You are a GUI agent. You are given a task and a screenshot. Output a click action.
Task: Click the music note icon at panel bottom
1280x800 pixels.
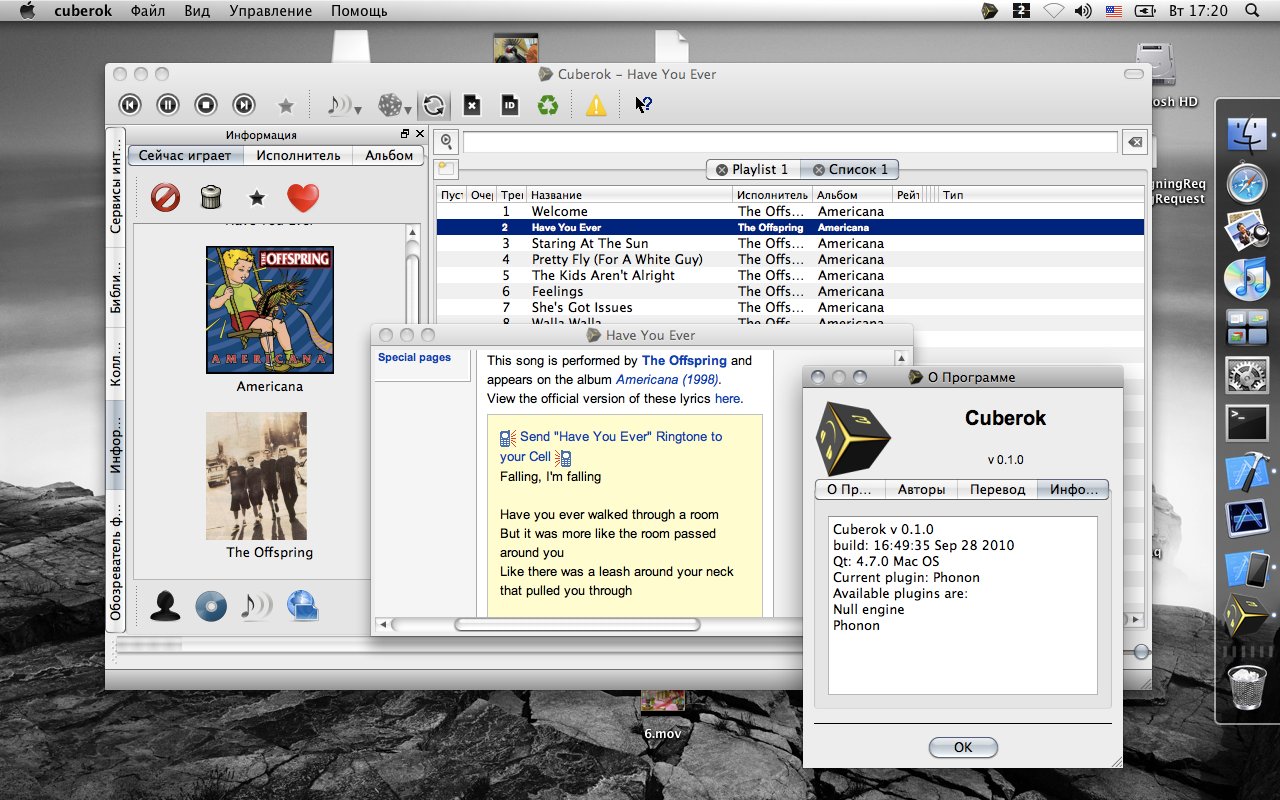[x=256, y=606]
